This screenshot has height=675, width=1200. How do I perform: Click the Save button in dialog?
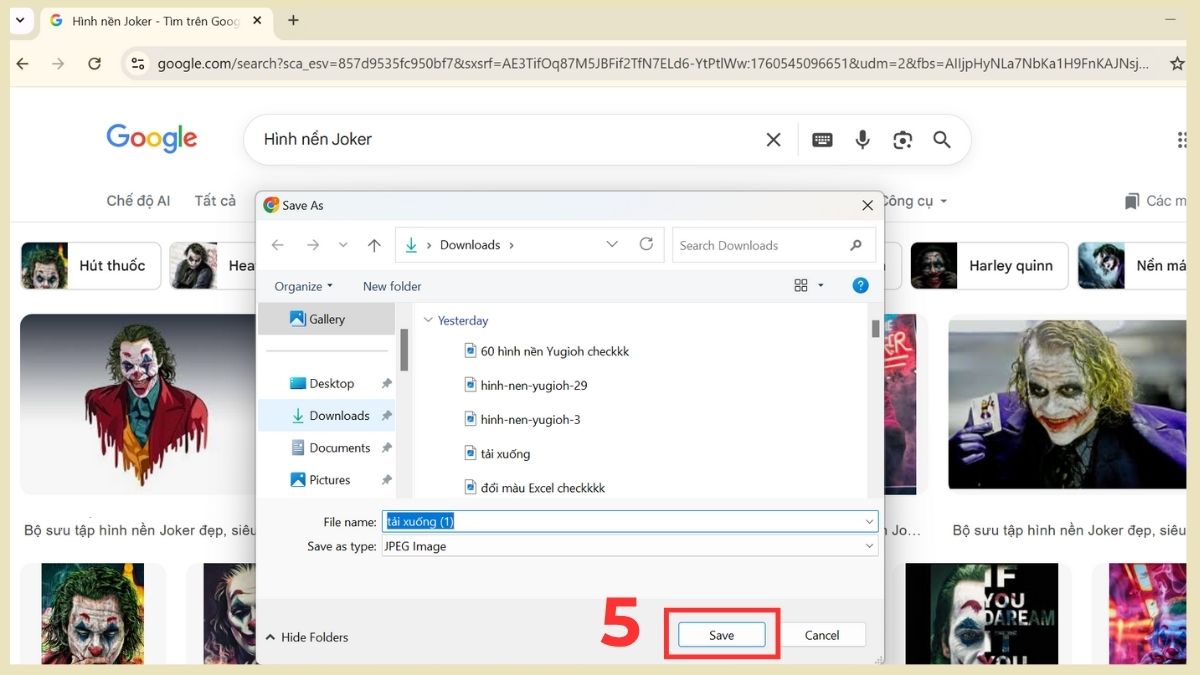[721, 635]
